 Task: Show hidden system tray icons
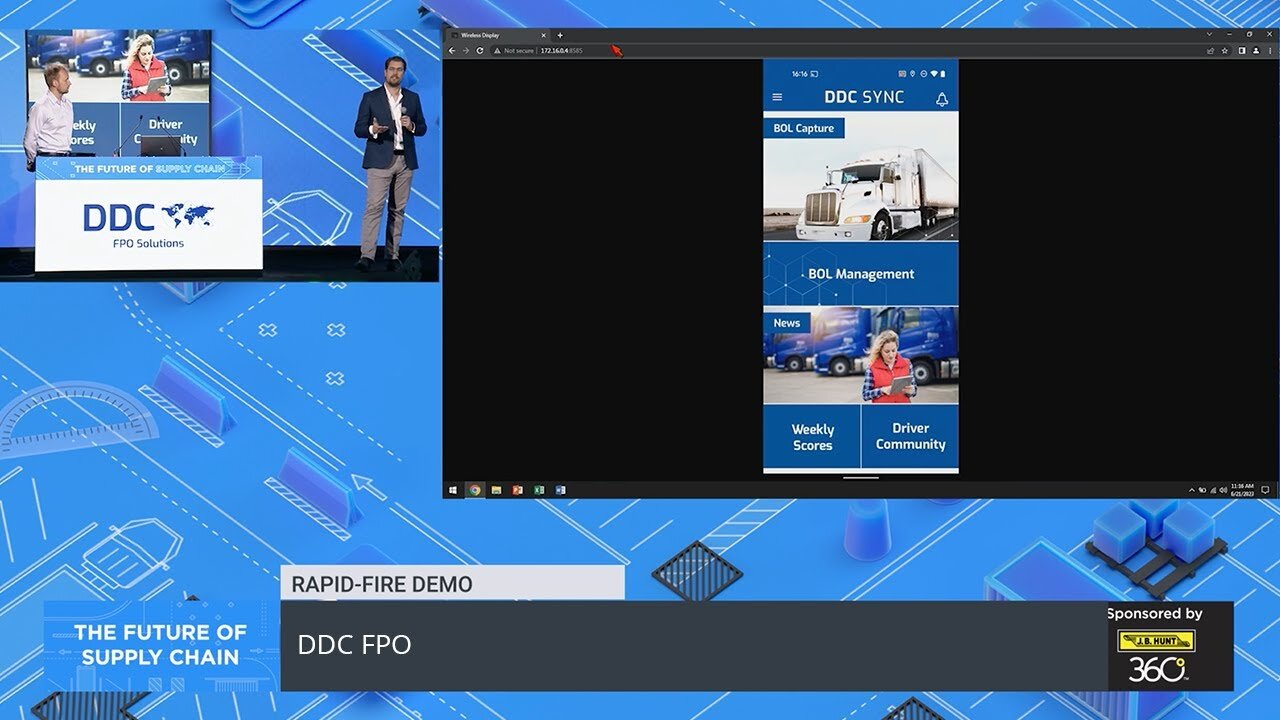[1192, 490]
